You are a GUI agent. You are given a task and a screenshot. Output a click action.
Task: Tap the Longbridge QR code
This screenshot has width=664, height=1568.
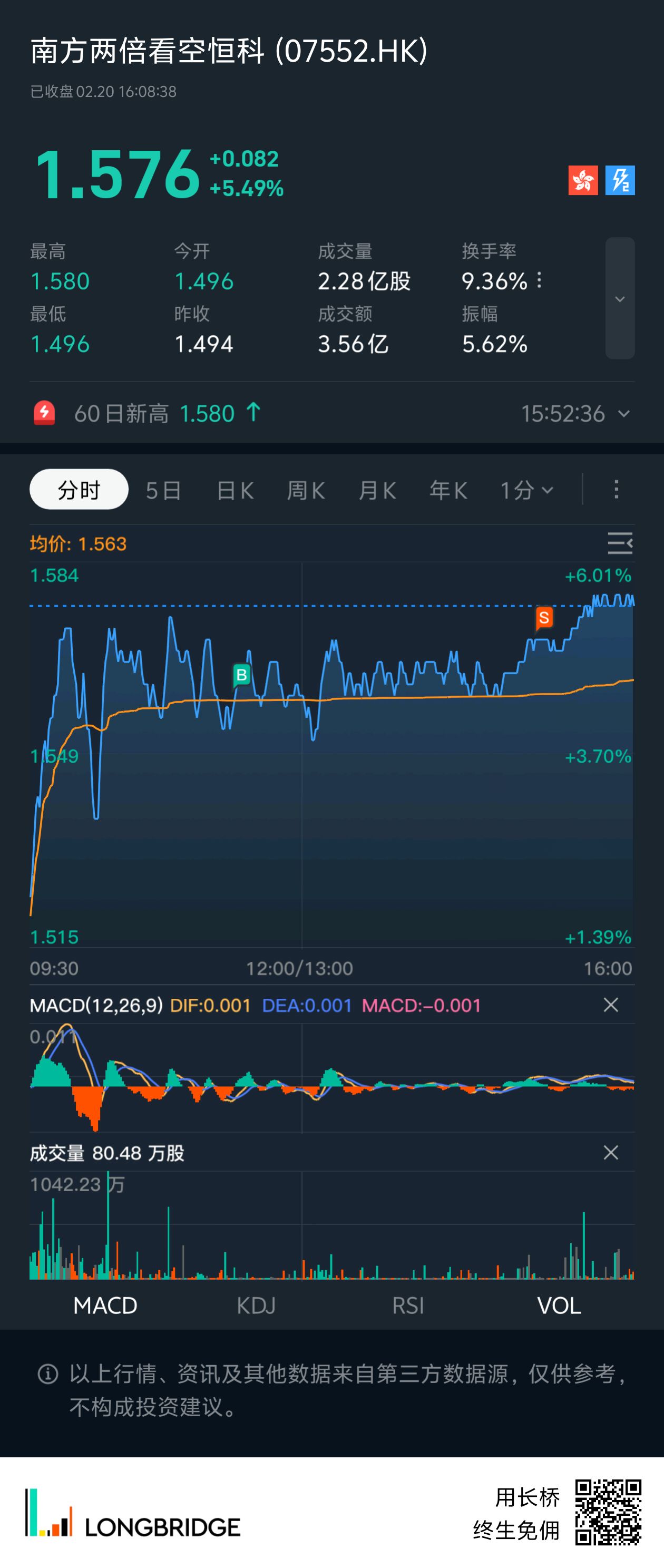608,1513
